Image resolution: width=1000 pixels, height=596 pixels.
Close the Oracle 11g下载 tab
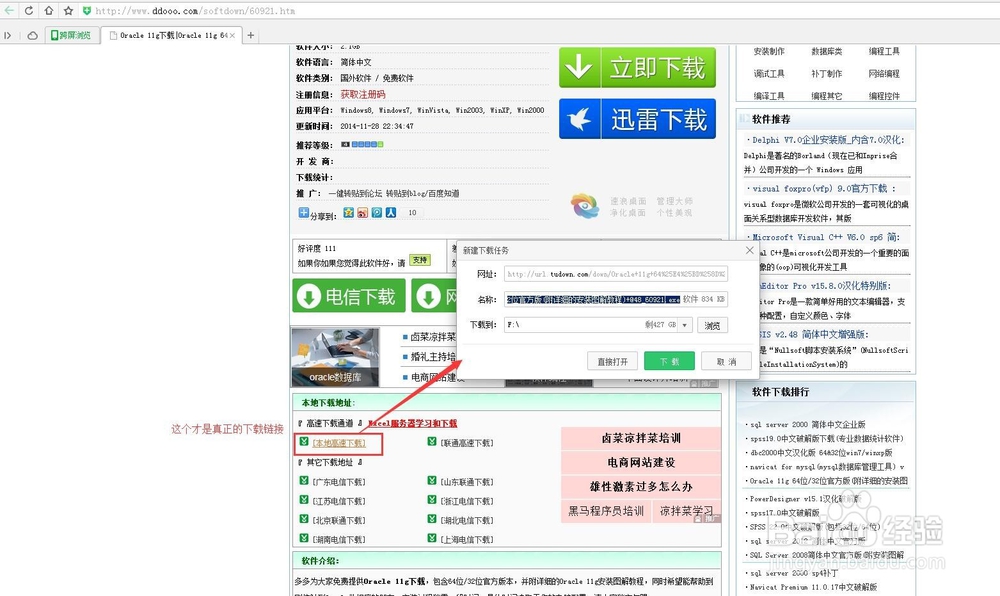click(232, 36)
